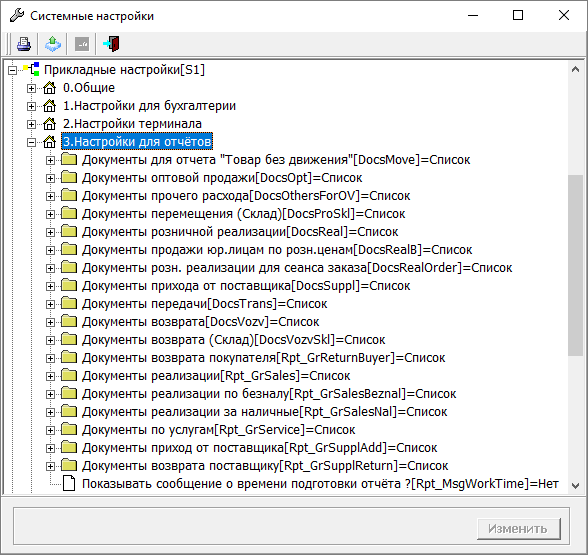Click folder icon of DocsVozv row
This screenshot has height=555, width=588.
(69, 321)
